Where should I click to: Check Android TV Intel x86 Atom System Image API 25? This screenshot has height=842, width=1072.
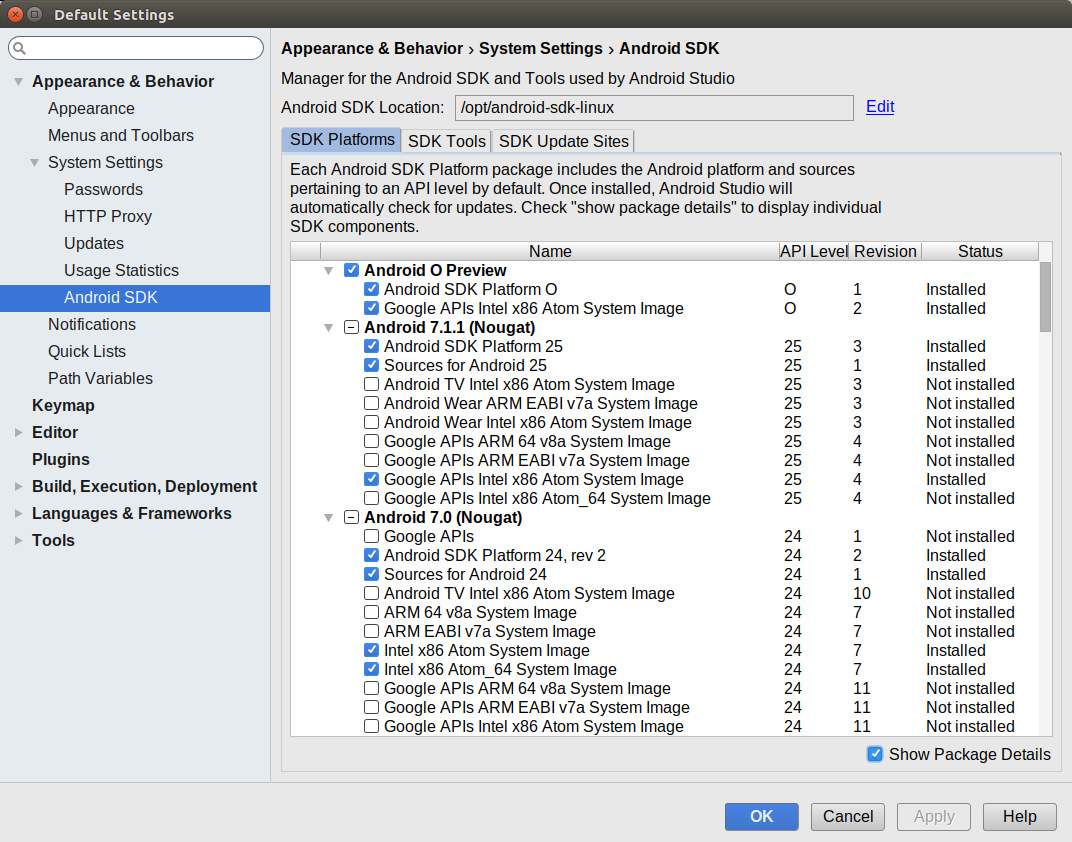coord(371,384)
